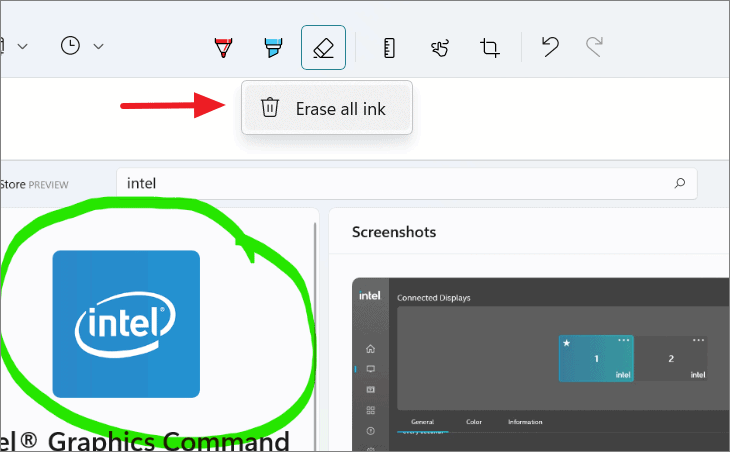
Task: Select the red ballpoint pen tool
Action: pos(223,47)
